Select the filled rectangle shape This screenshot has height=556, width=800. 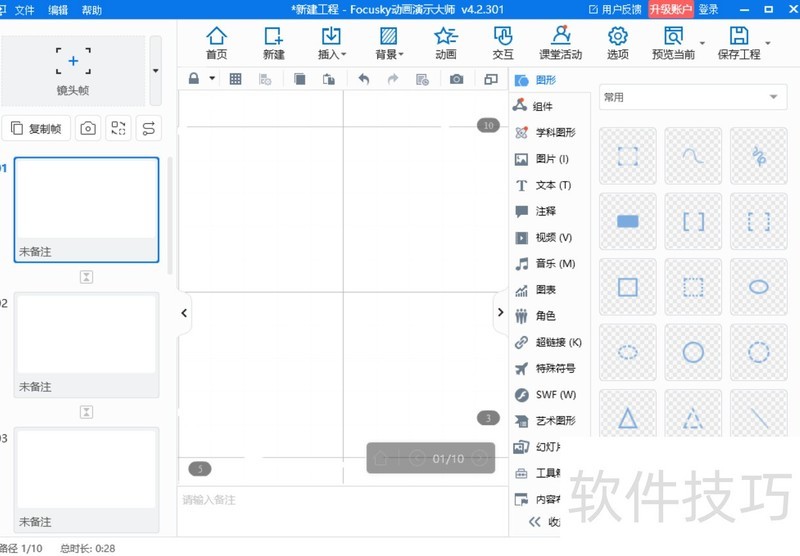point(627,221)
